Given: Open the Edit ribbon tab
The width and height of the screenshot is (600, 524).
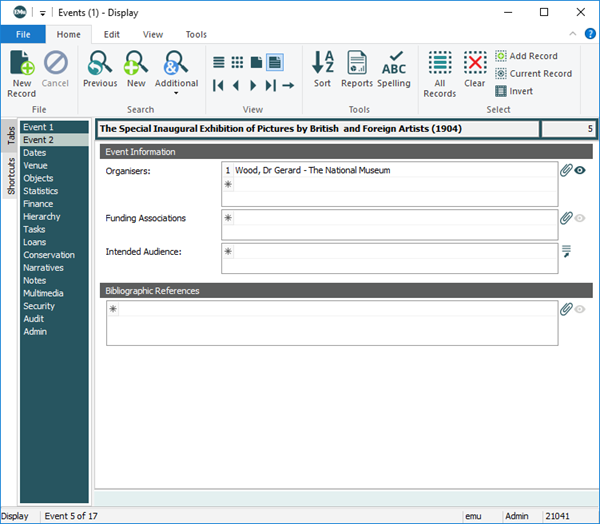Looking at the screenshot, I should [112, 34].
